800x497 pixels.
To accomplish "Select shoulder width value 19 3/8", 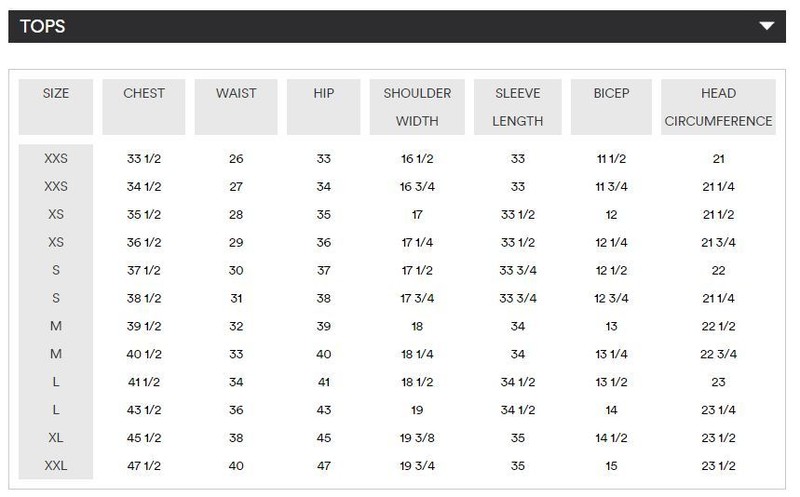I will pyautogui.click(x=417, y=437).
